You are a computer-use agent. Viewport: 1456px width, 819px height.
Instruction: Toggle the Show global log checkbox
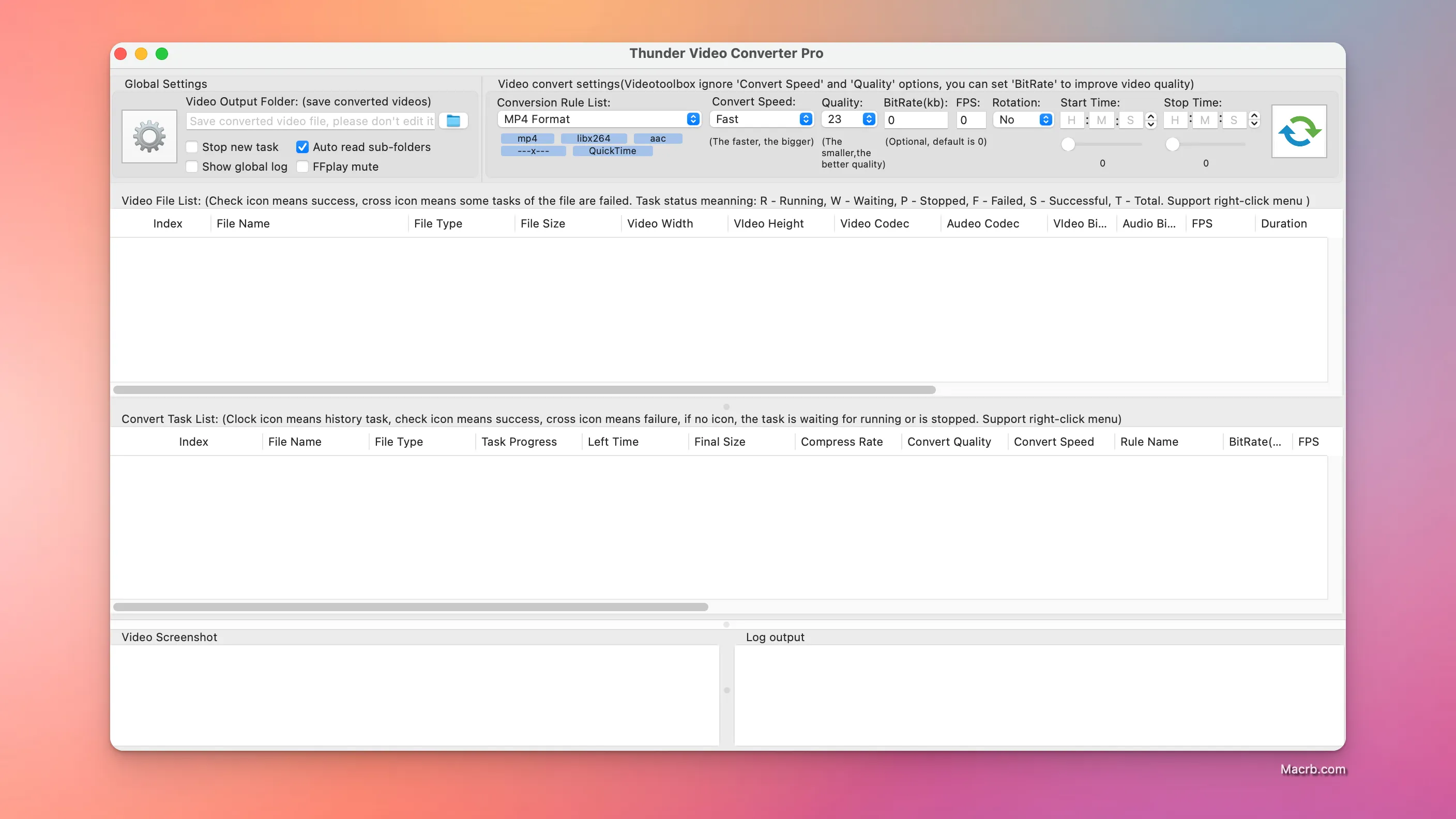[193, 166]
